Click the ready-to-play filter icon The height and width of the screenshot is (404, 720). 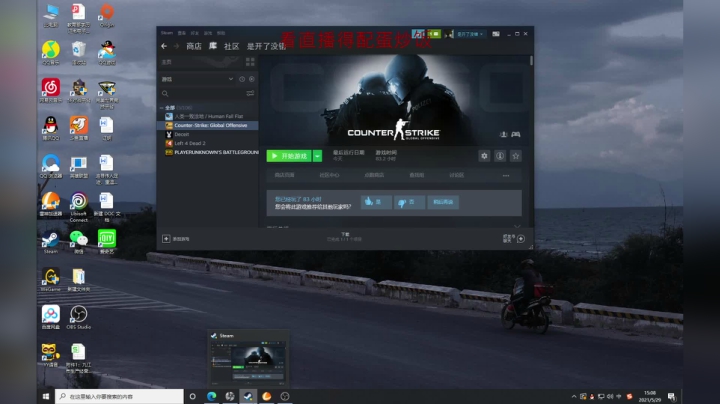coord(252,79)
